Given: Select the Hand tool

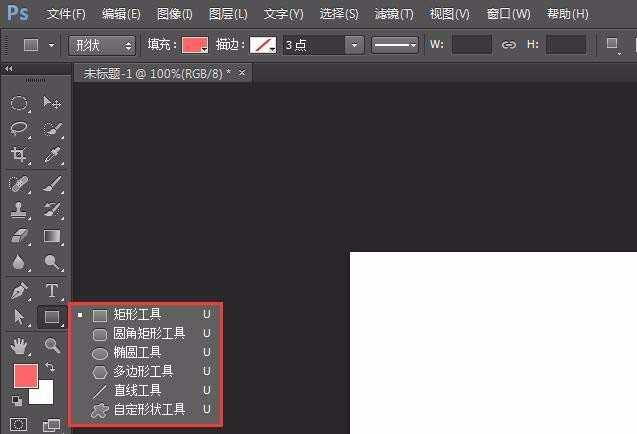Looking at the screenshot, I should pyautogui.click(x=19, y=345).
